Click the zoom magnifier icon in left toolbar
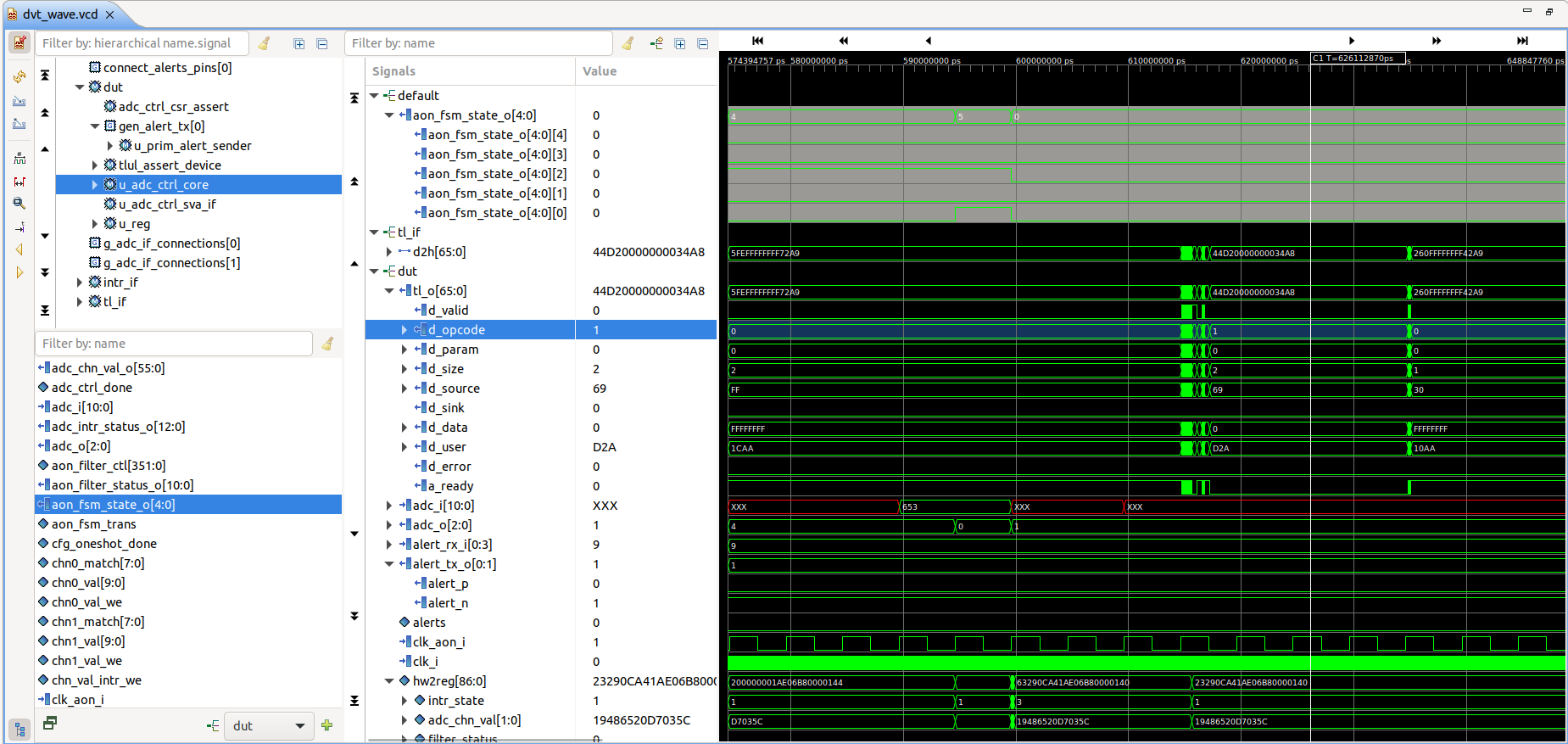 point(19,204)
